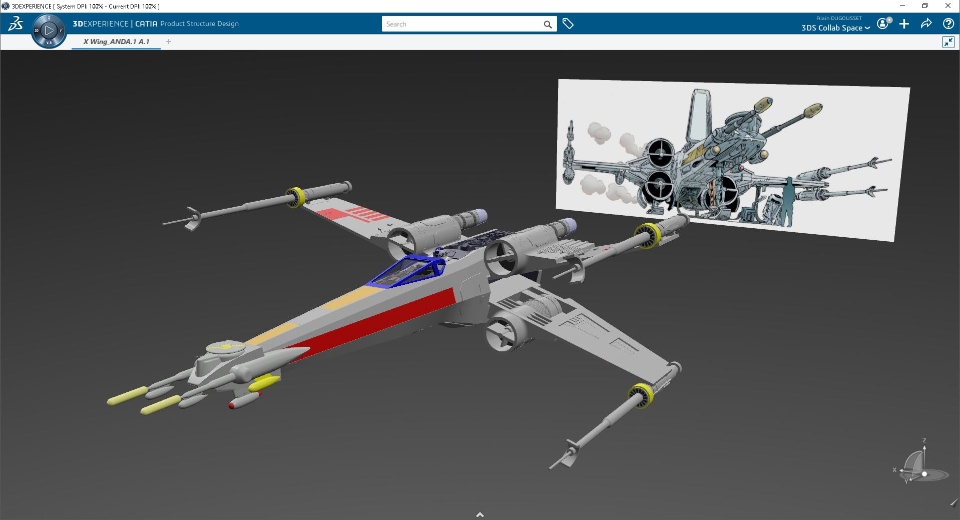
Task: Click the west quadrant of compass
Action: tap(37, 29)
